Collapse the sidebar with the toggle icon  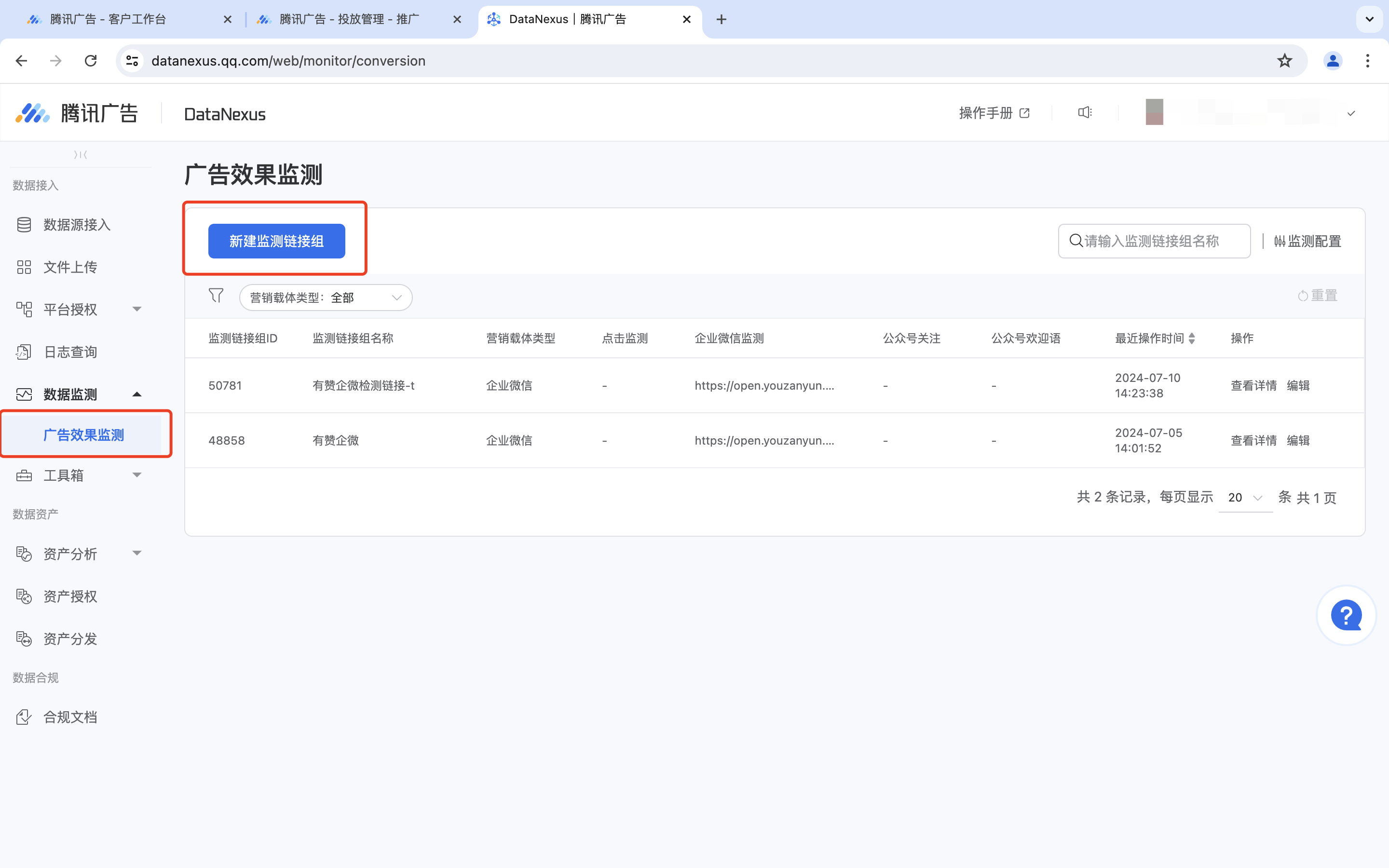click(81, 154)
